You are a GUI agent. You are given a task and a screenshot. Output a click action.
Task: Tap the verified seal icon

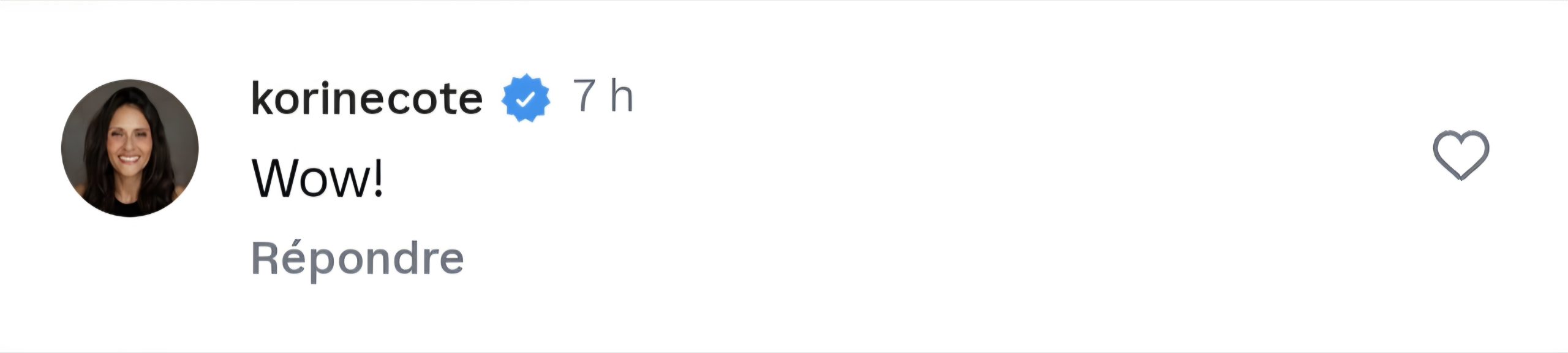(525, 98)
